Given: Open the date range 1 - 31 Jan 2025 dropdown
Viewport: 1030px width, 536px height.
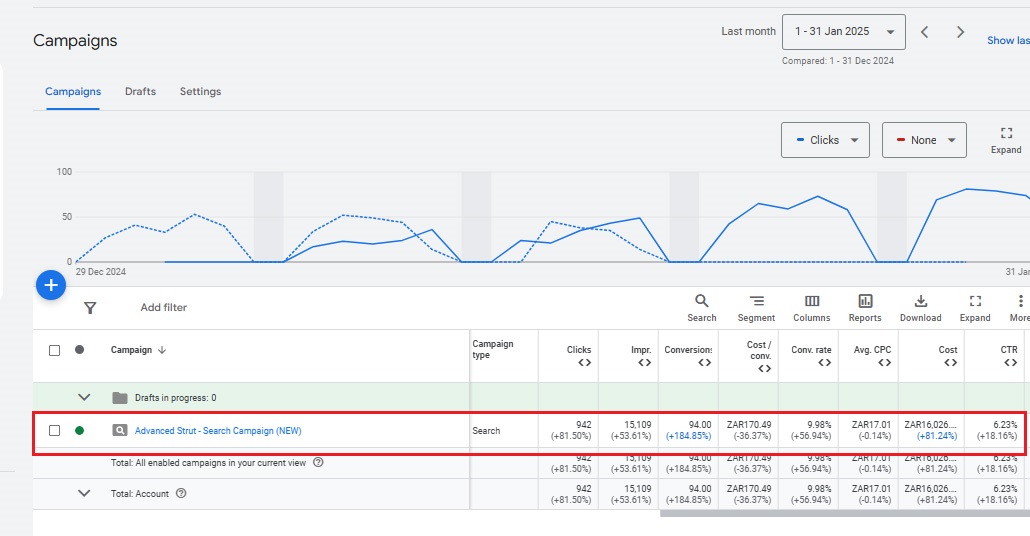Looking at the screenshot, I should click(x=843, y=32).
